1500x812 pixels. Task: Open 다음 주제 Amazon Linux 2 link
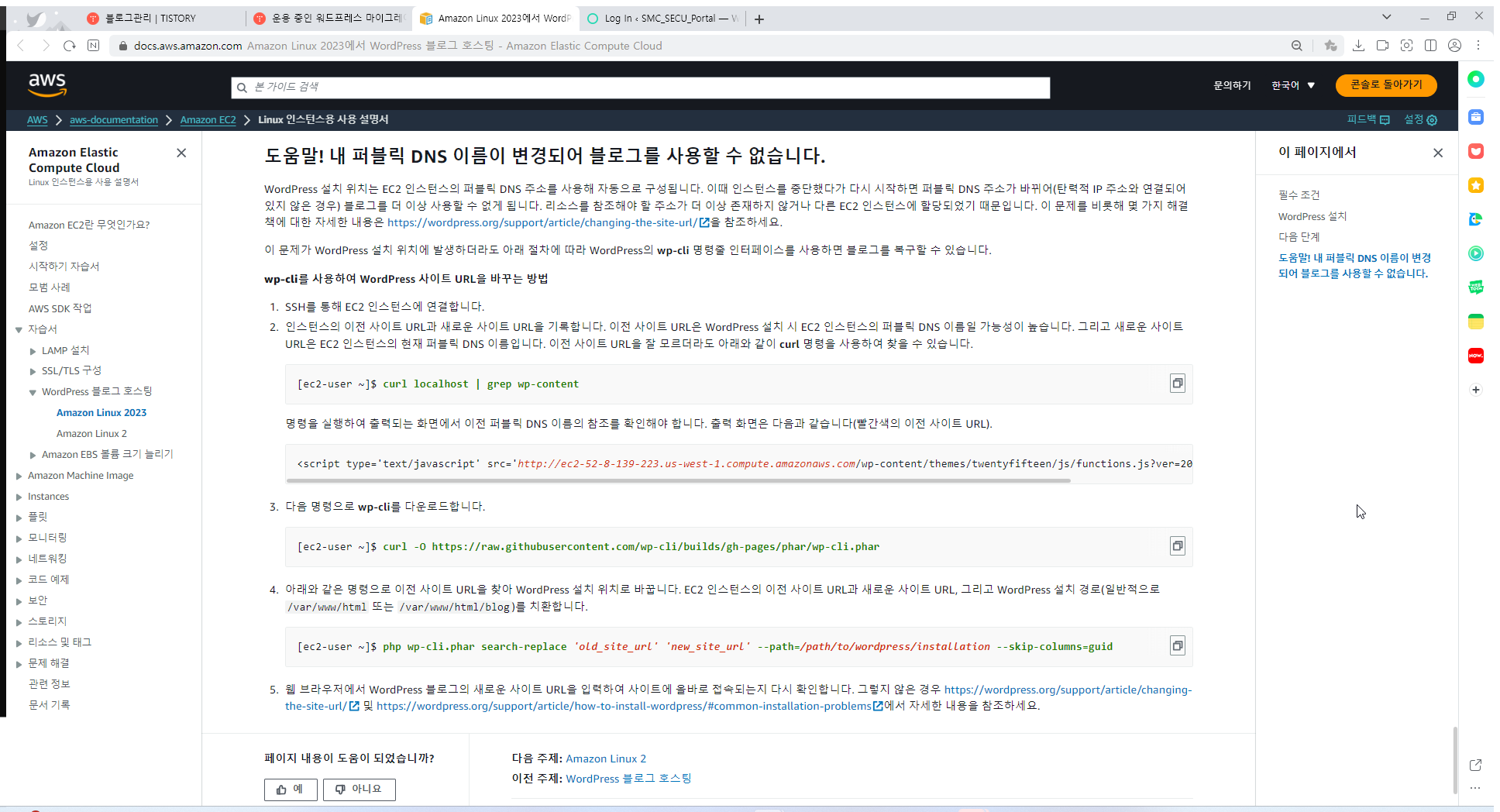tap(606, 759)
